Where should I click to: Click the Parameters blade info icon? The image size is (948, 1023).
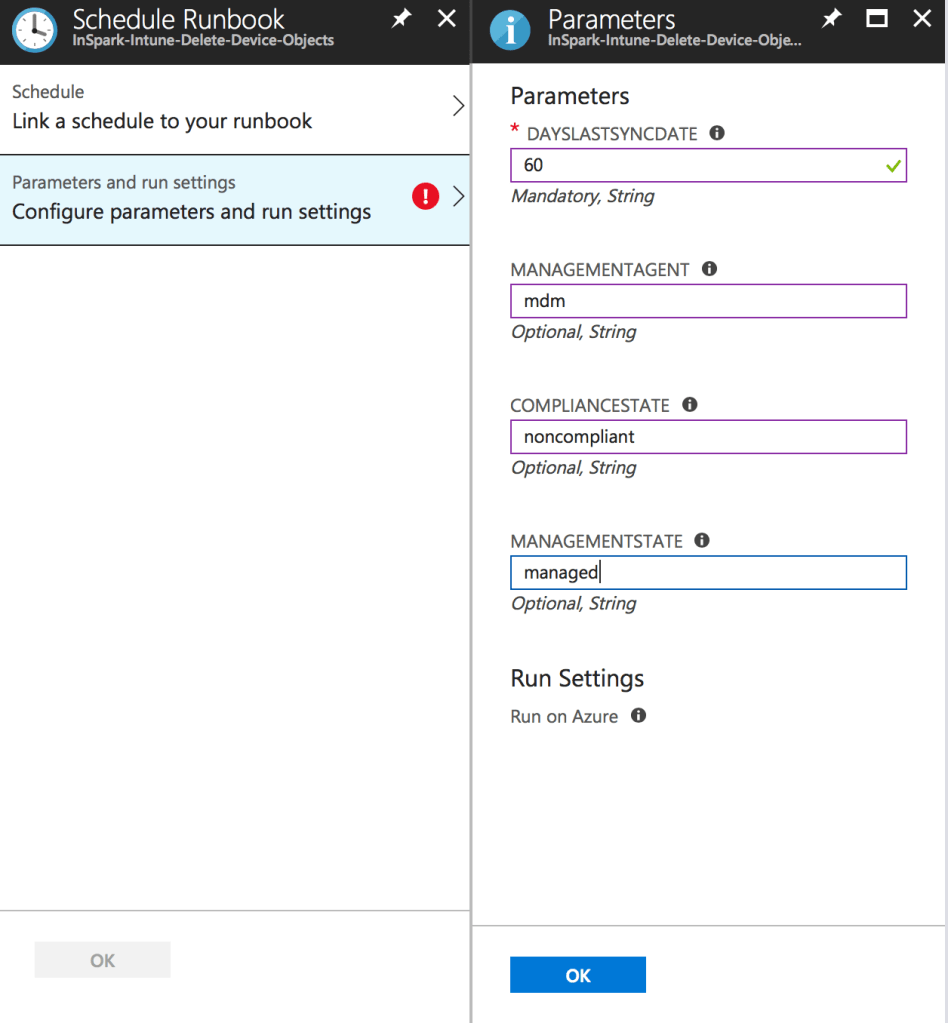click(510, 29)
